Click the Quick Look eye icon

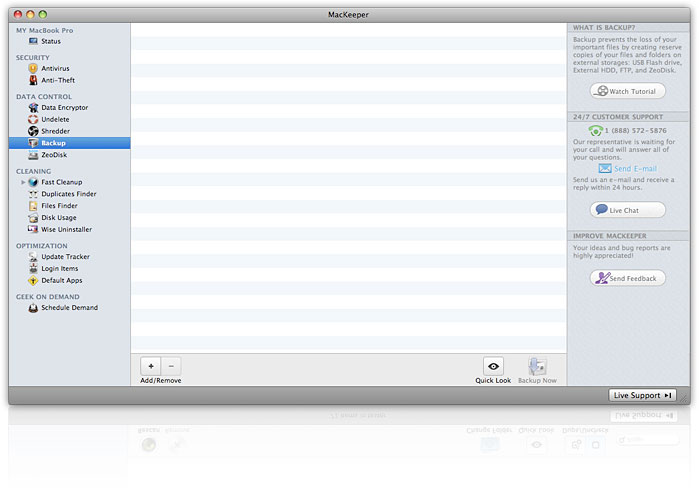[493, 366]
